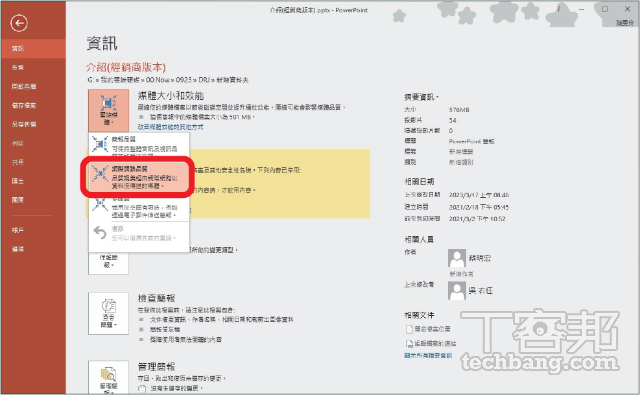Screen dimensions: 640x395
Task: Click 新增作者 (Add an author)
Action: 462,274
